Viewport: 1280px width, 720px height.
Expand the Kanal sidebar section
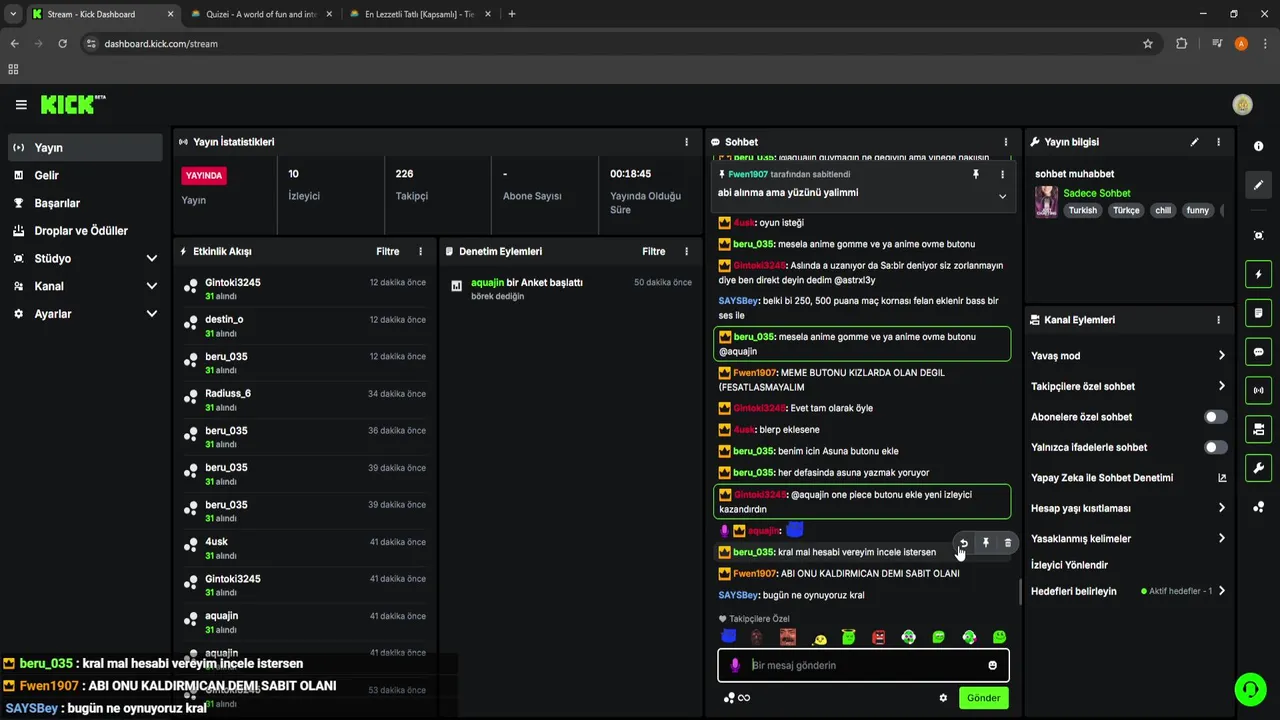coord(151,286)
